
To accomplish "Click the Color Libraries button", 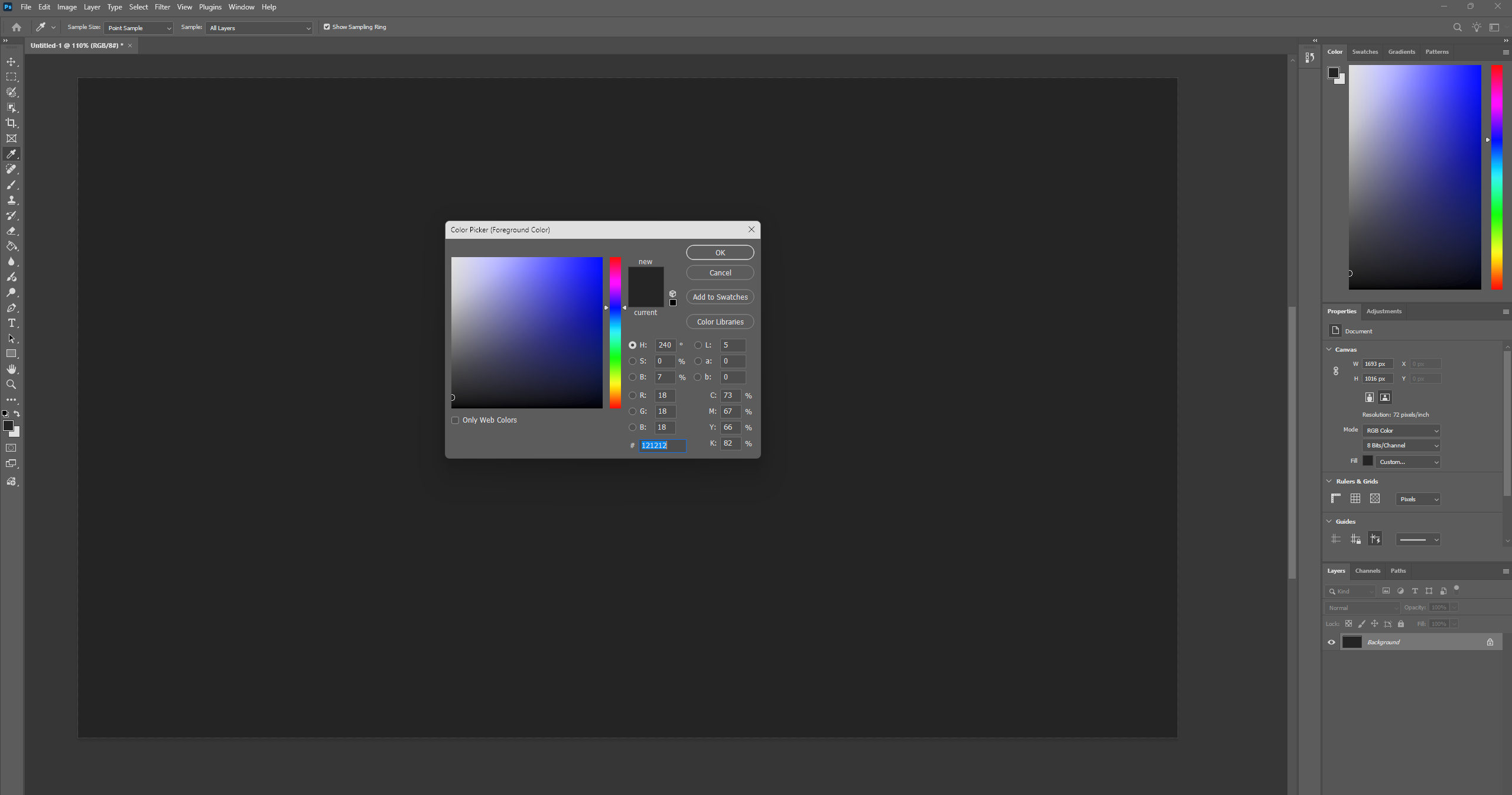I will tap(720, 322).
